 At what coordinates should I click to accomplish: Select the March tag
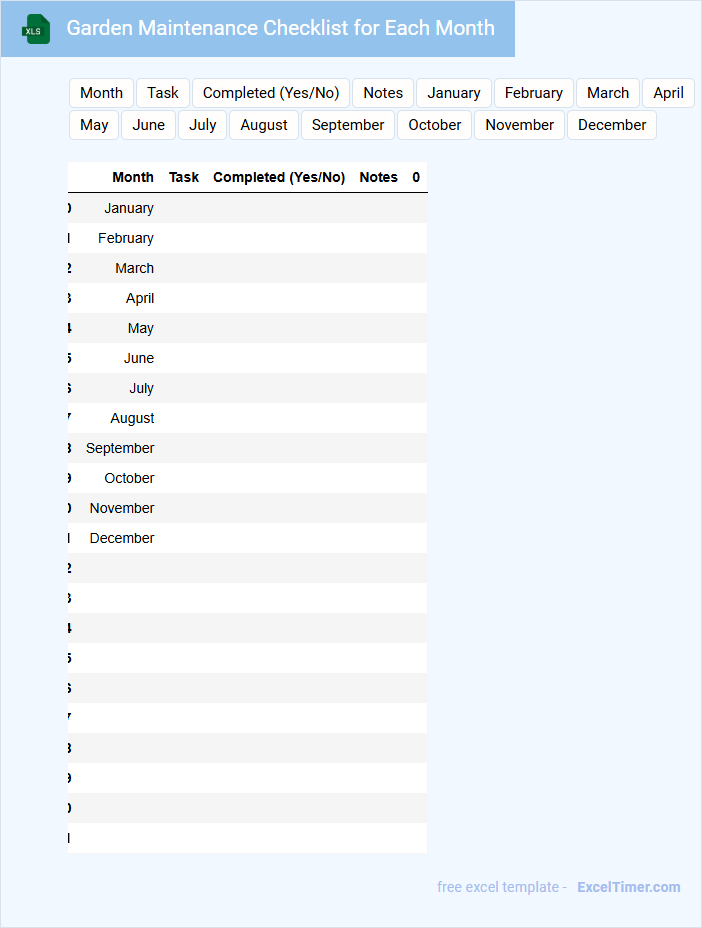pyautogui.click(x=608, y=93)
